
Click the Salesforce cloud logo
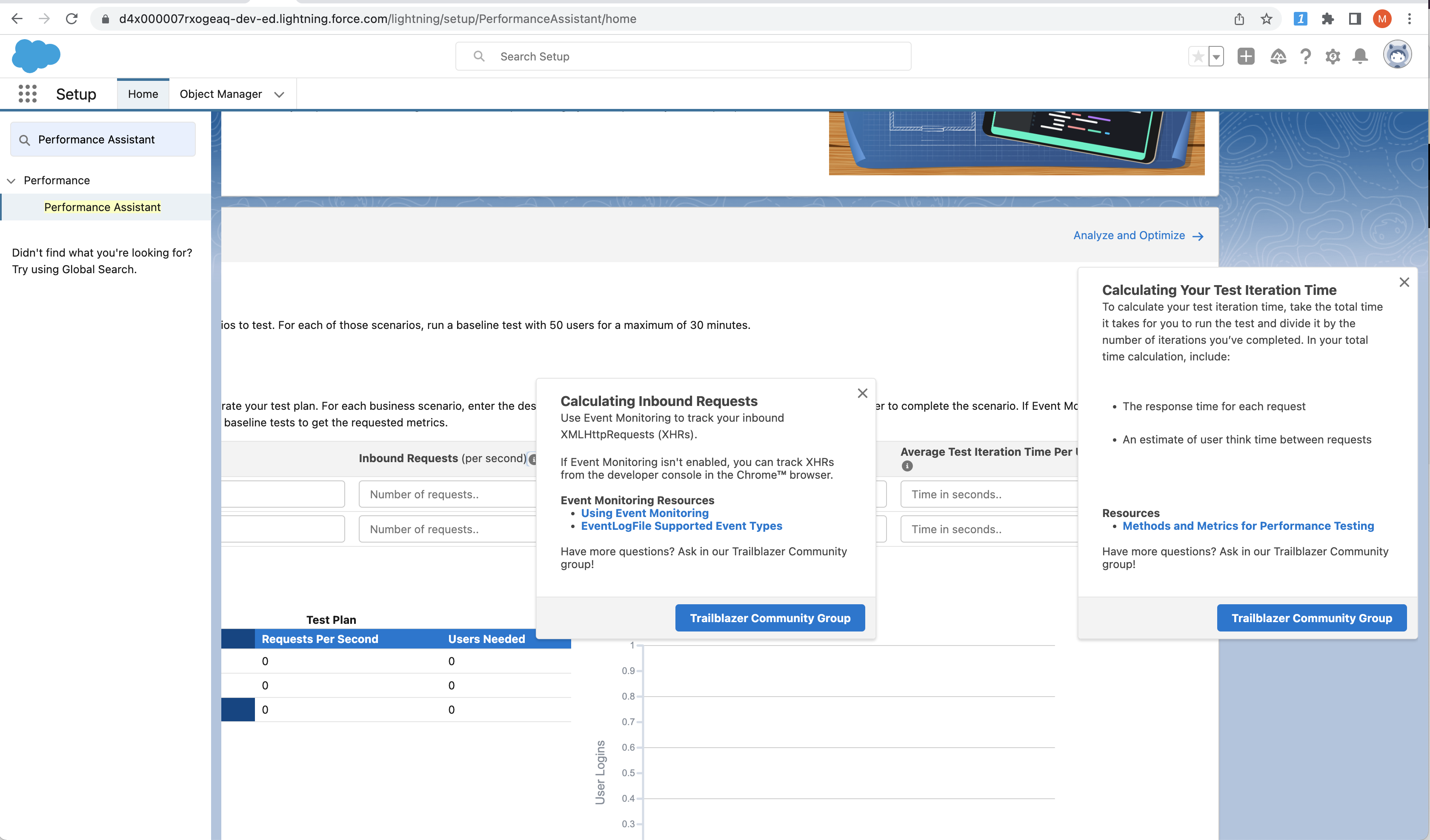pyautogui.click(x=36, y=56)
